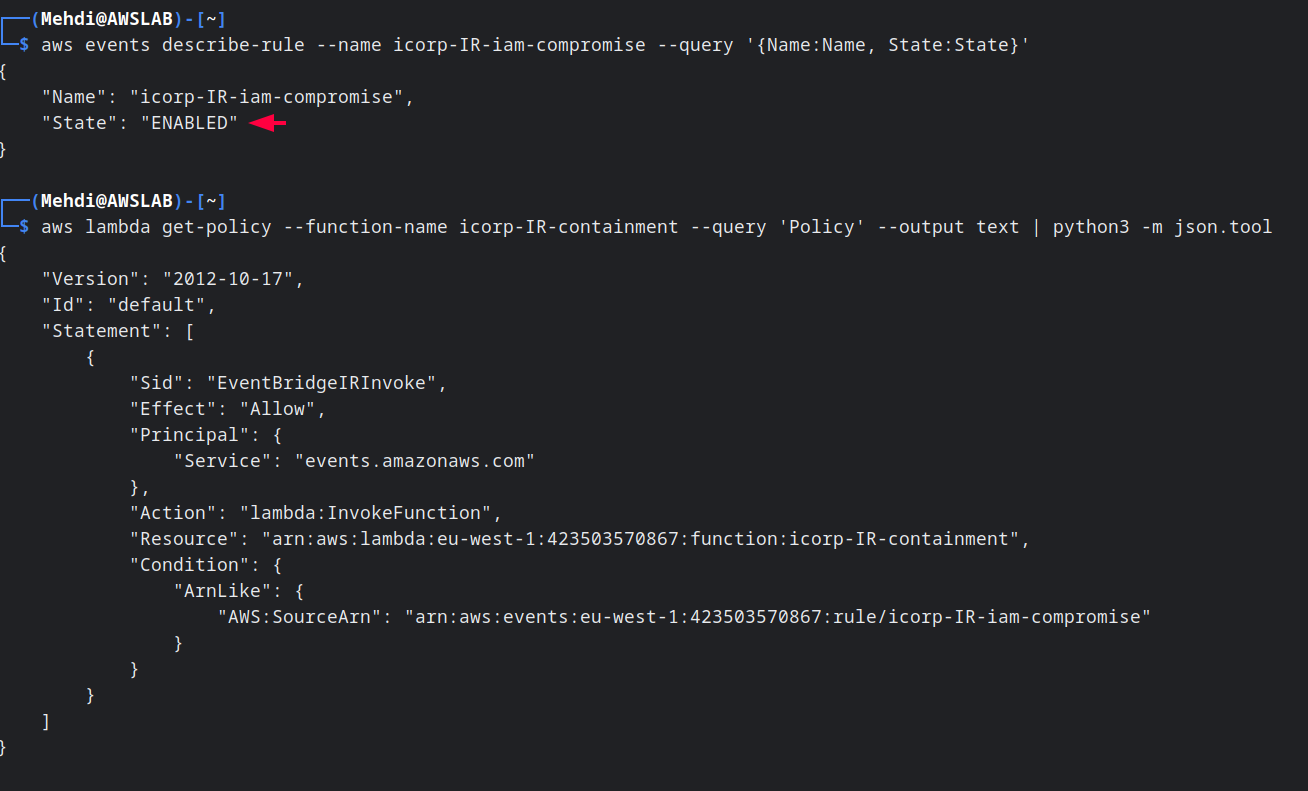This screenshot has width=1308, height=791.
Task: Click the first $ prompt symbol
Action: [x=24, y=45]
